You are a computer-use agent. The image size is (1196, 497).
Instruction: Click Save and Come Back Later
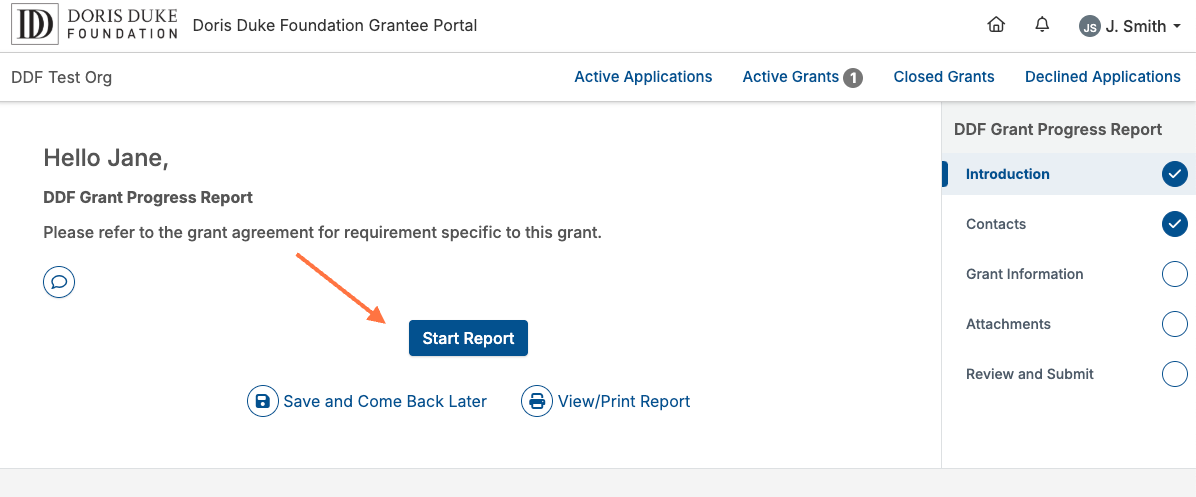pyautogui.click(x=367, y=401)
